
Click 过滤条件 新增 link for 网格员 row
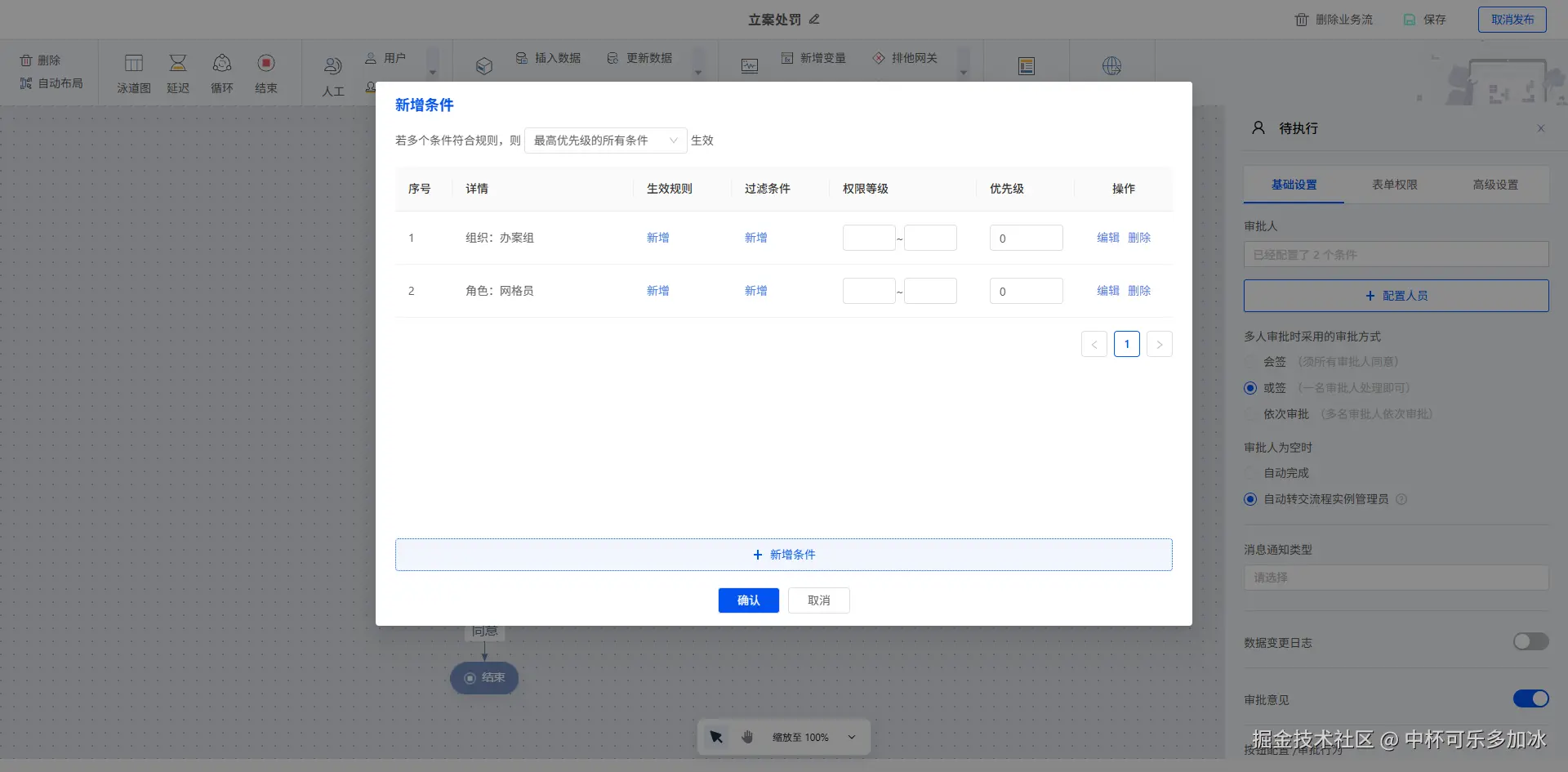pyautogui.click(x=756, y=291)
